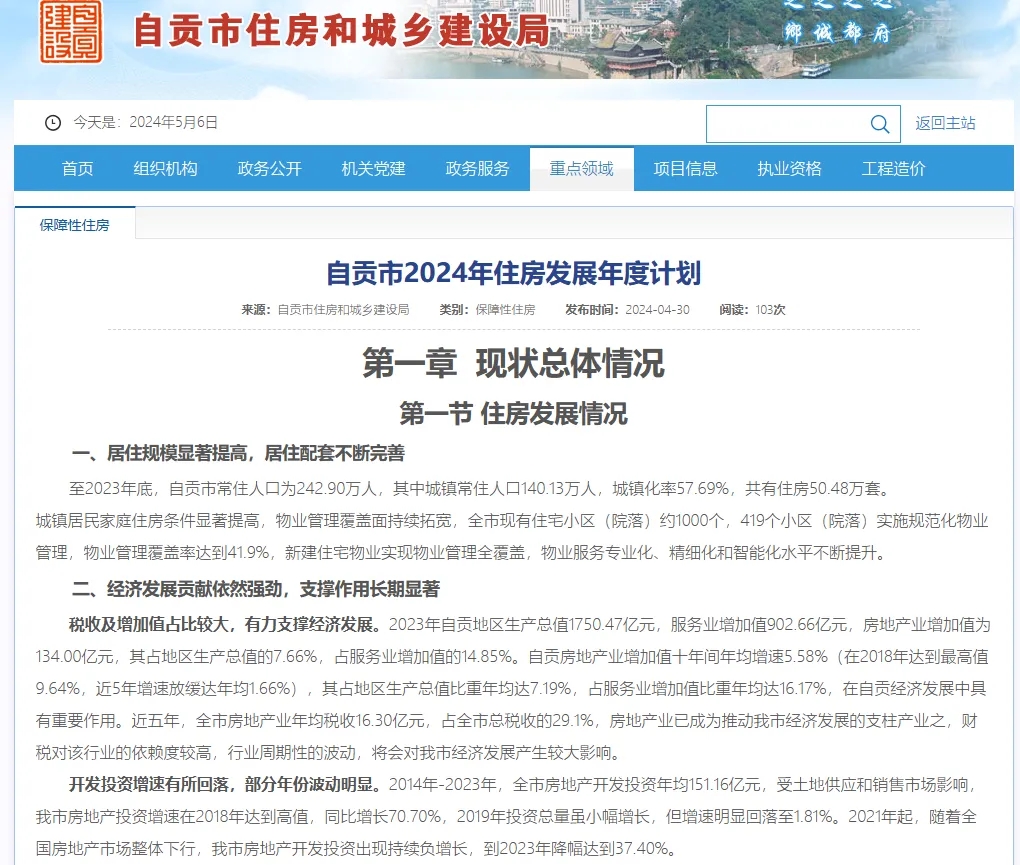Open the 返回主站 link
Screen dimensions: 1020x865
pyautogui.click(x=945, y=123)
